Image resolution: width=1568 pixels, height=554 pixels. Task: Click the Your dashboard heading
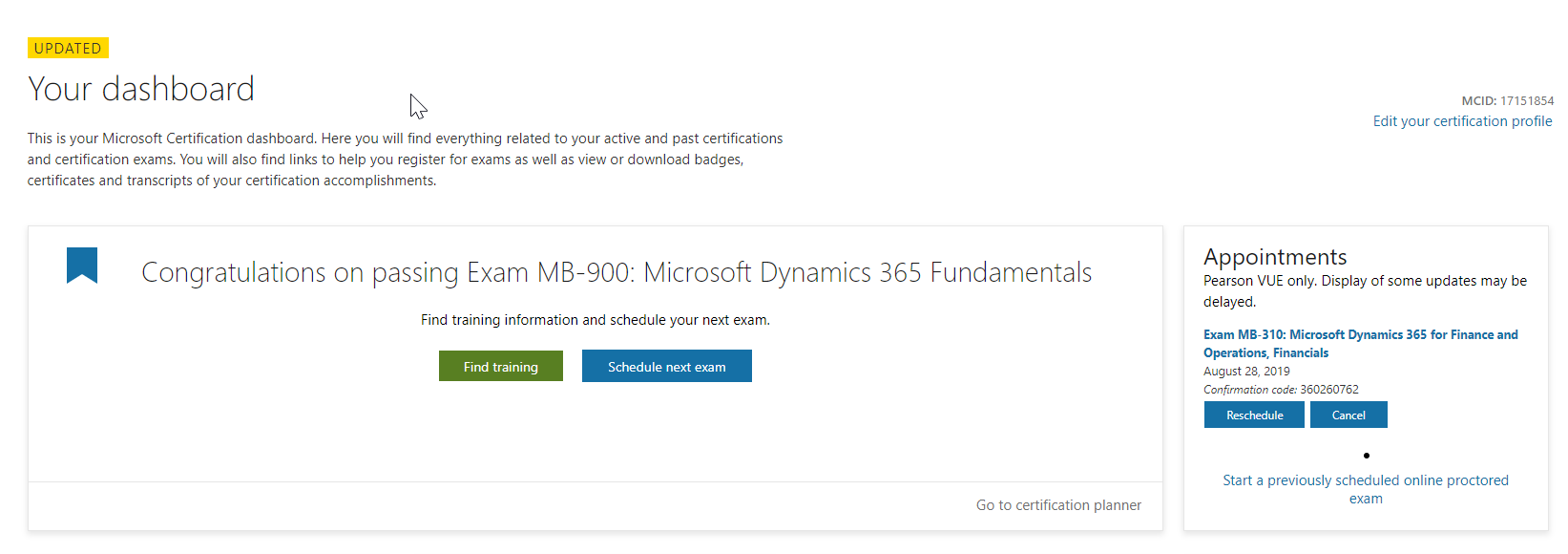point(141,89)
